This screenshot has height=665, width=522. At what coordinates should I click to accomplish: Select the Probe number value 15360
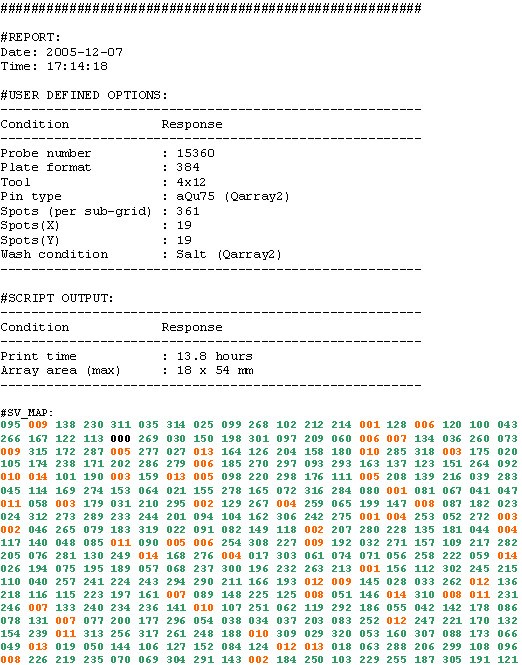pyautogui.click(x=195, y=153)
